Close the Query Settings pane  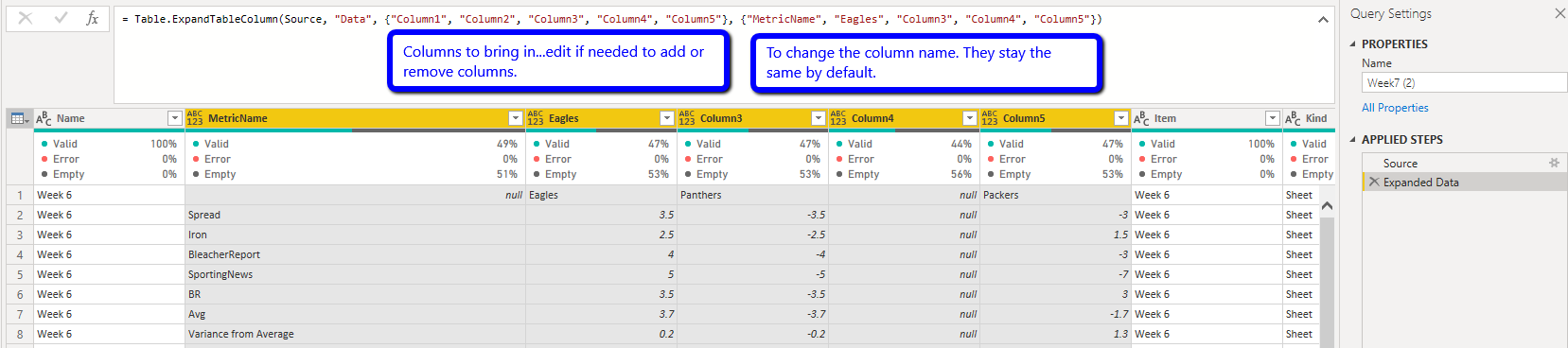click(1559, 13)
